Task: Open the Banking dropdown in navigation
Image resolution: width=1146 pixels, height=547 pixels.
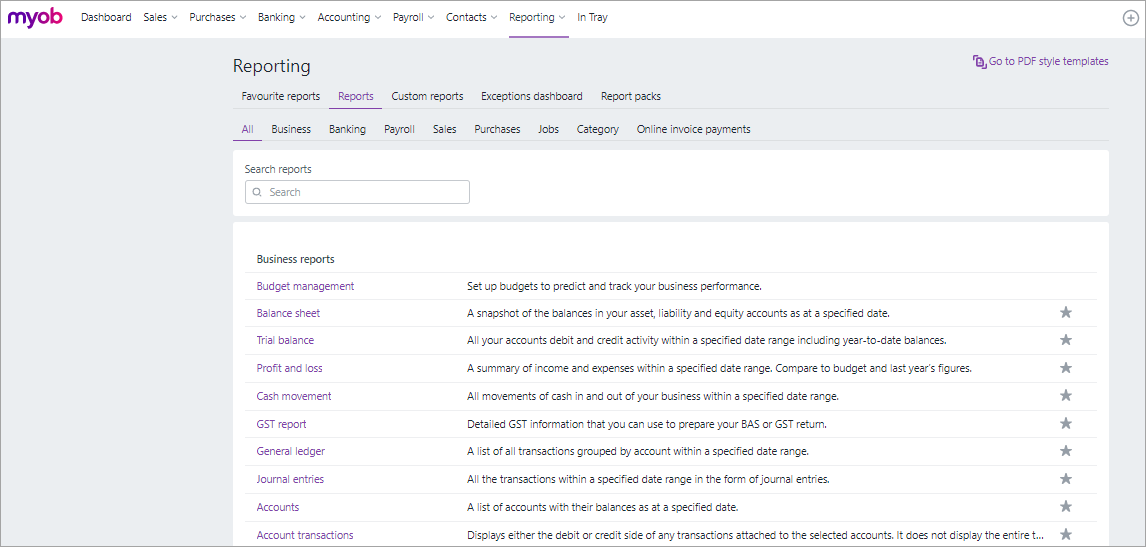Action: pos(281,18)
